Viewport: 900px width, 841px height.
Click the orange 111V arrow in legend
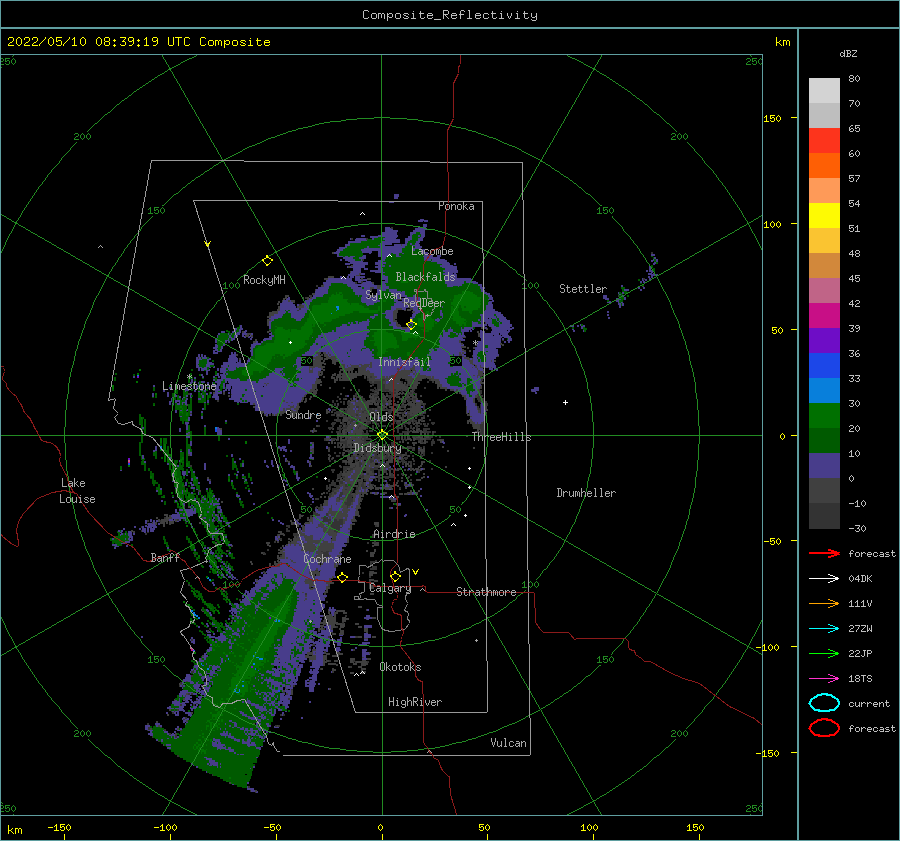click(x=824, y=603)
